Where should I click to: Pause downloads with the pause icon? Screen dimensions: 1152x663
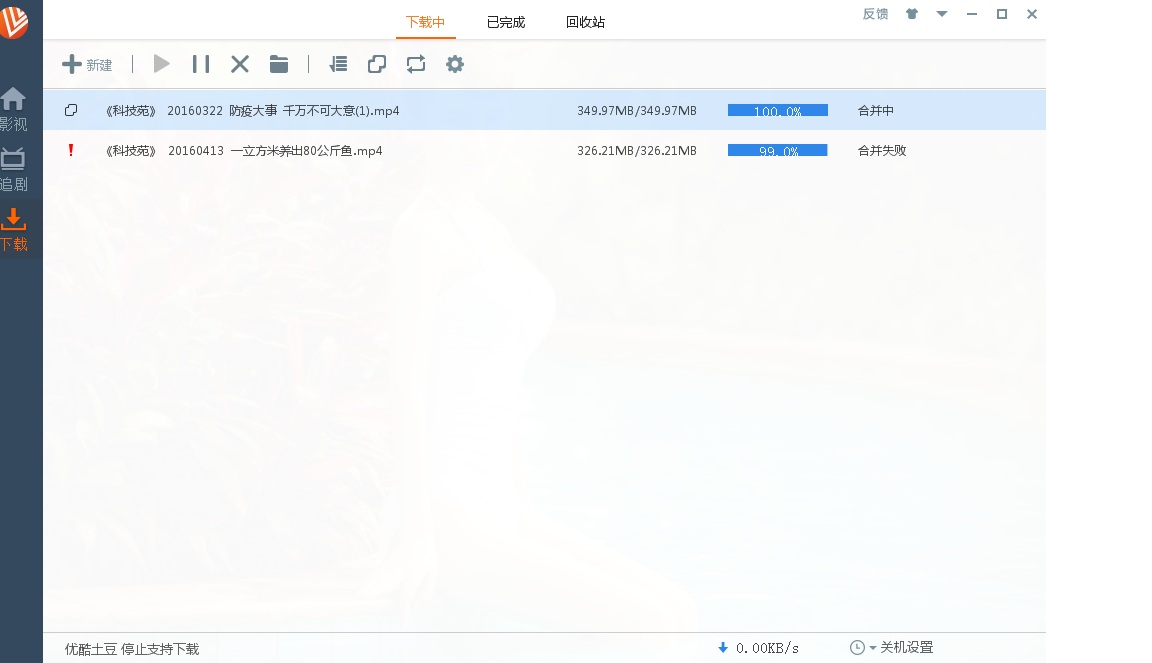(201, 64)
